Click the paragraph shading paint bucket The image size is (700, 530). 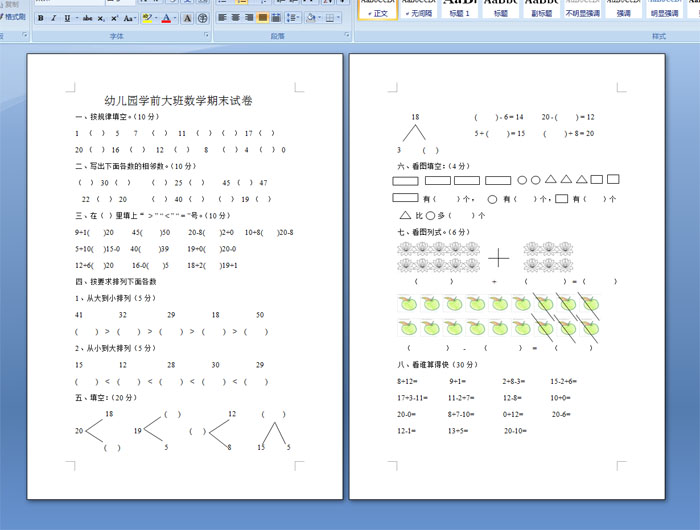click(311, 18)
